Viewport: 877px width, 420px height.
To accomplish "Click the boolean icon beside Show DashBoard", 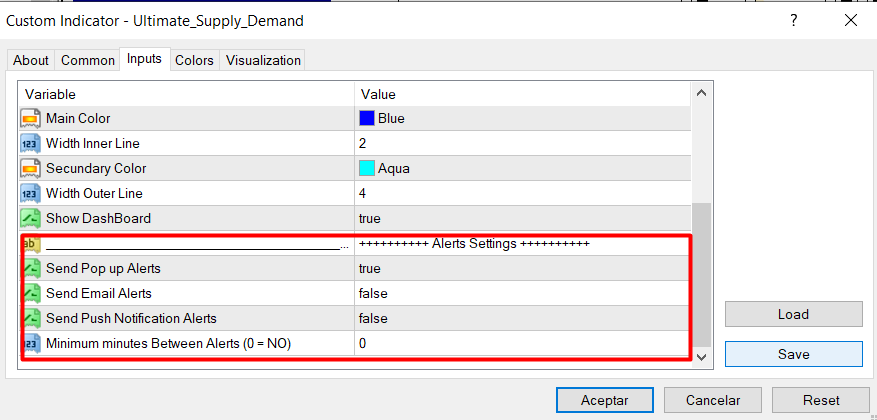I will coord(30,219).
